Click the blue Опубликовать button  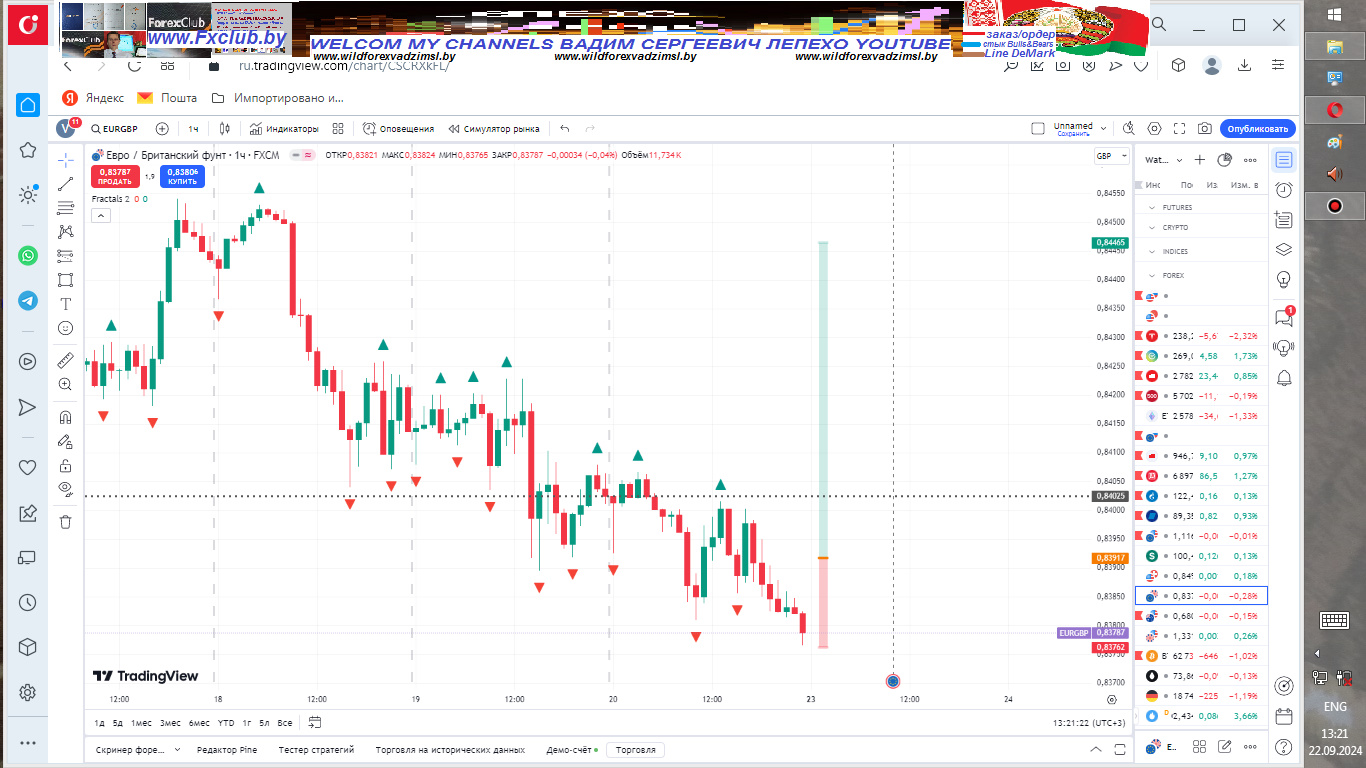tap(1257, 129)
